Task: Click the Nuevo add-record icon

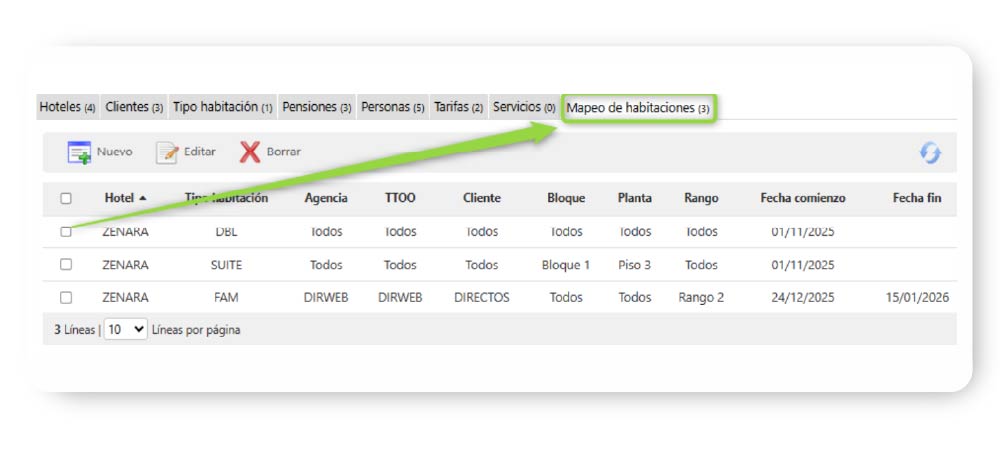Action: (x=79, y=152)
